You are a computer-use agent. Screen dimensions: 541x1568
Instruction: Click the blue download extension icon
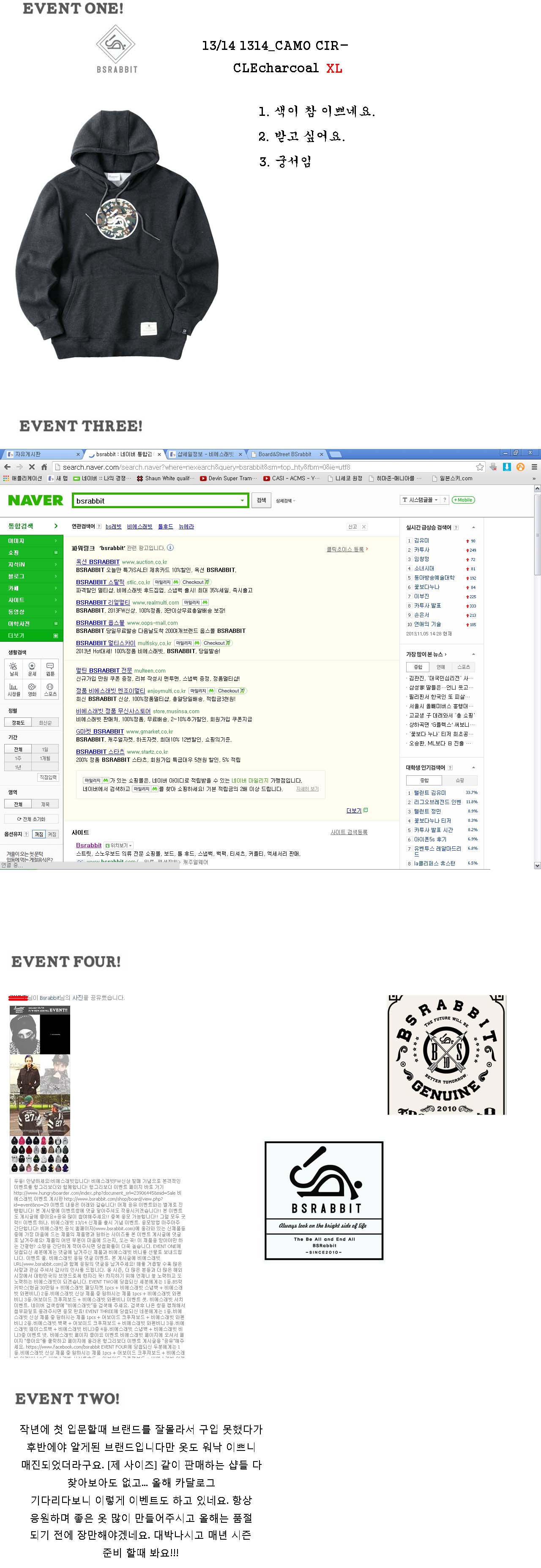click(x=506, y=467)
